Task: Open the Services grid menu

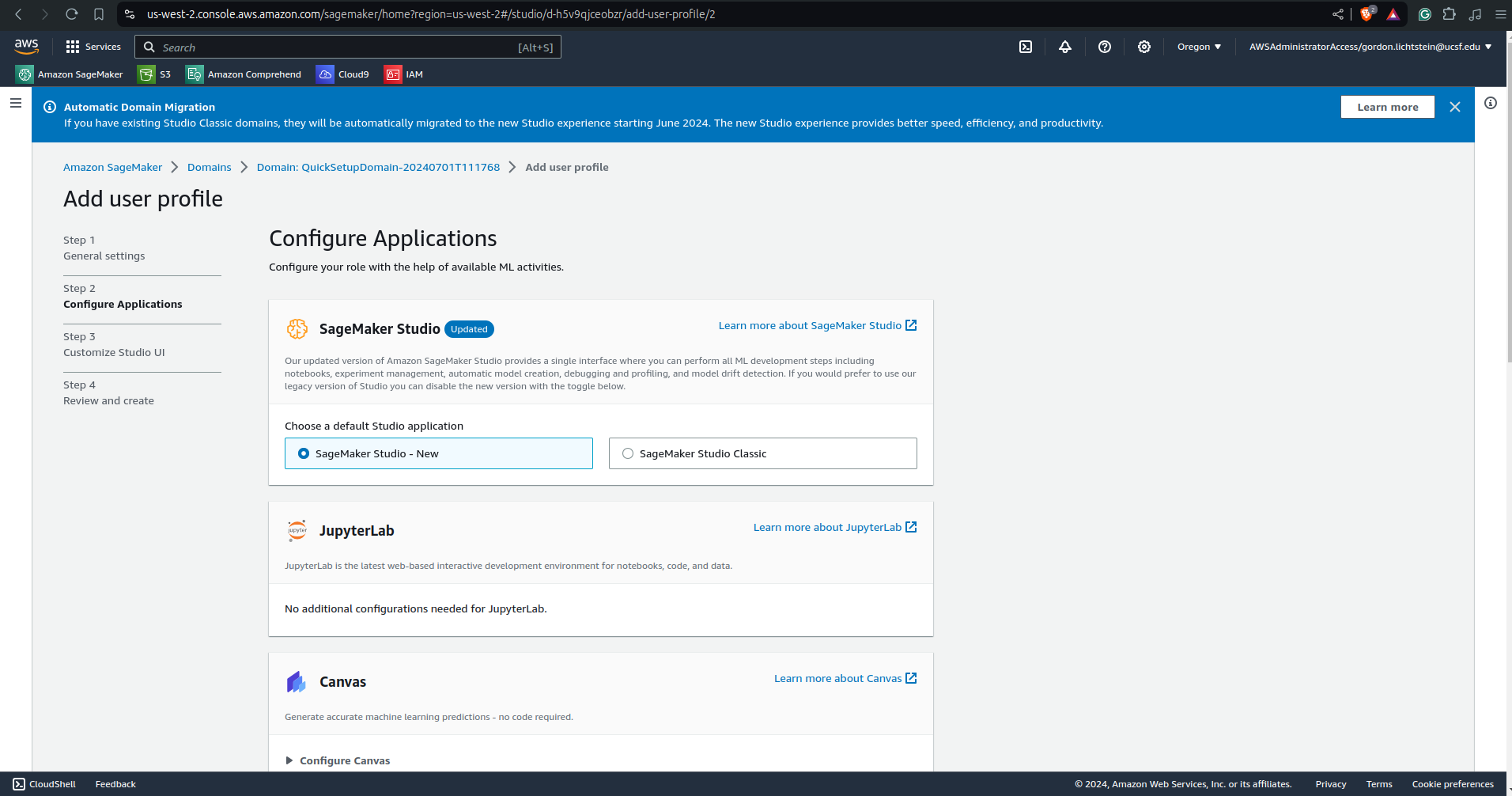Action: coord(93,47)
